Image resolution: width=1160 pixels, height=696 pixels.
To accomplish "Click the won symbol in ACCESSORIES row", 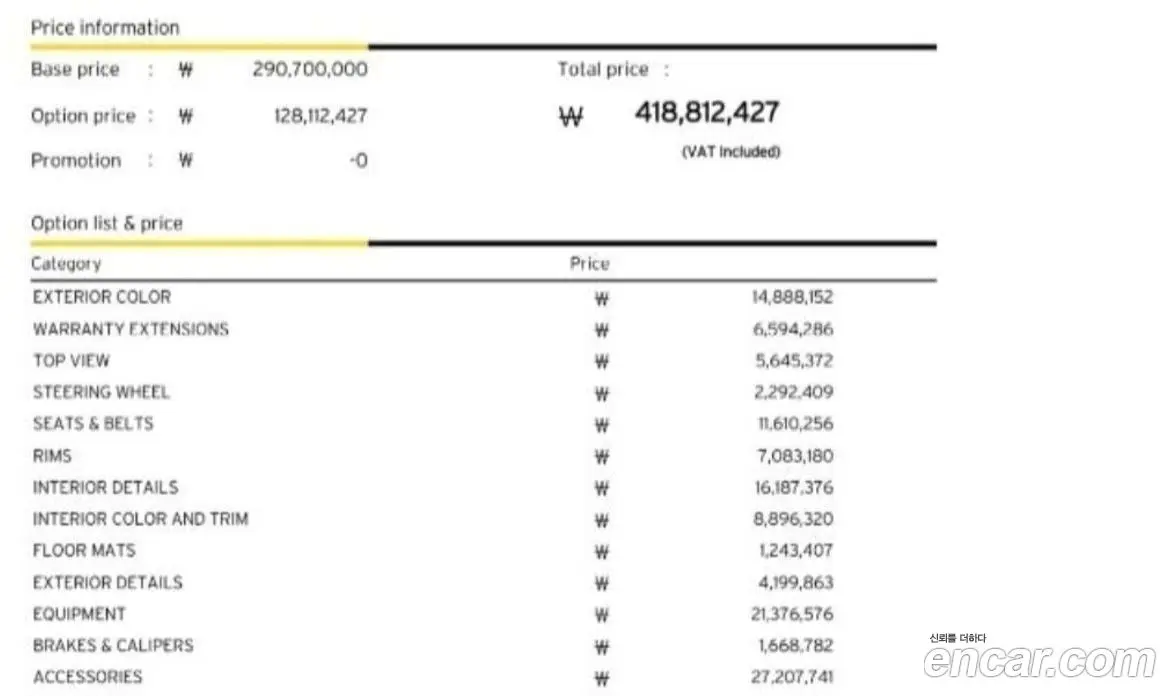I will (601, 679).
